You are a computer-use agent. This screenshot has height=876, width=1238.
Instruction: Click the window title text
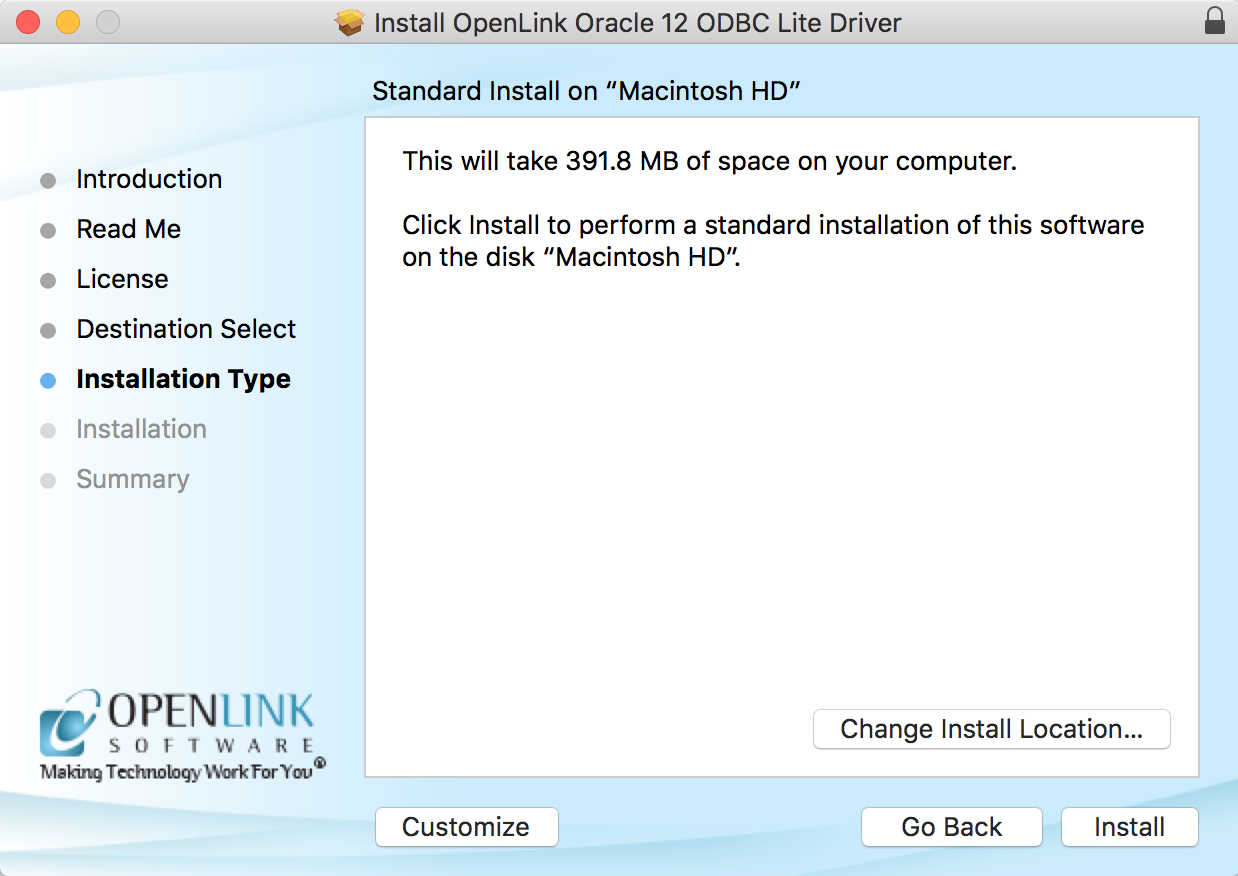coord(637,22)
